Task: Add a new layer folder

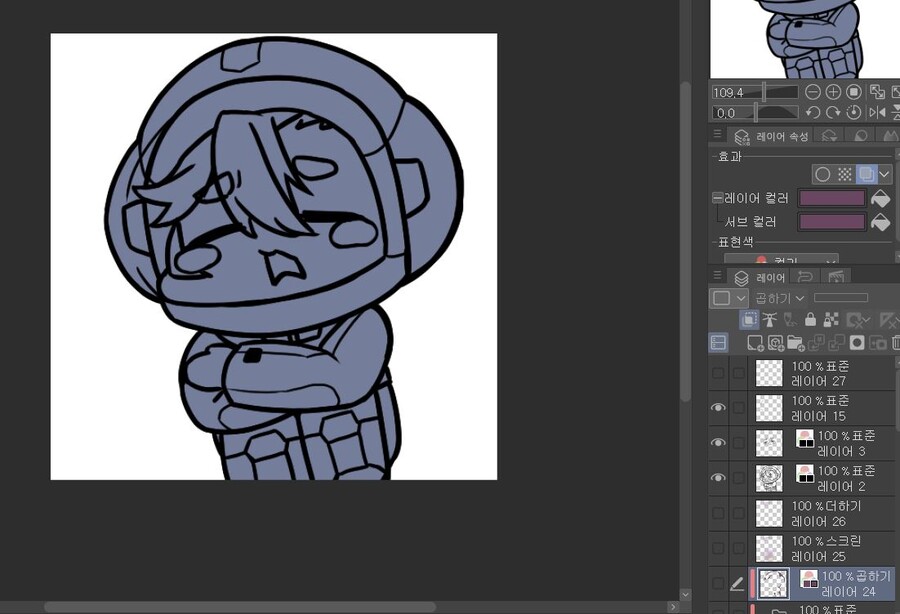Action: click(x=796, y=343)
